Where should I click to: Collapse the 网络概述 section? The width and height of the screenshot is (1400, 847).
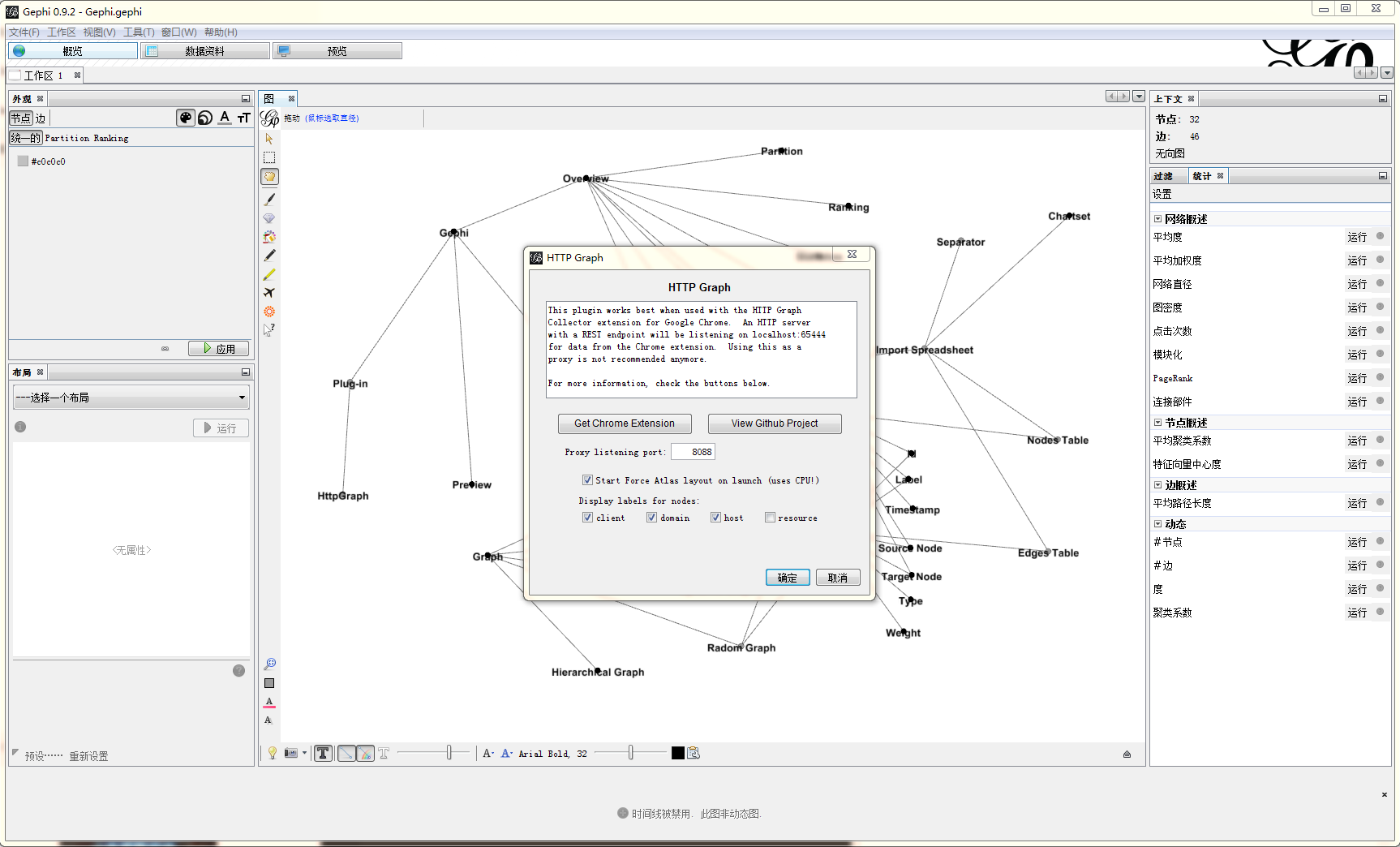(1157, 219)
